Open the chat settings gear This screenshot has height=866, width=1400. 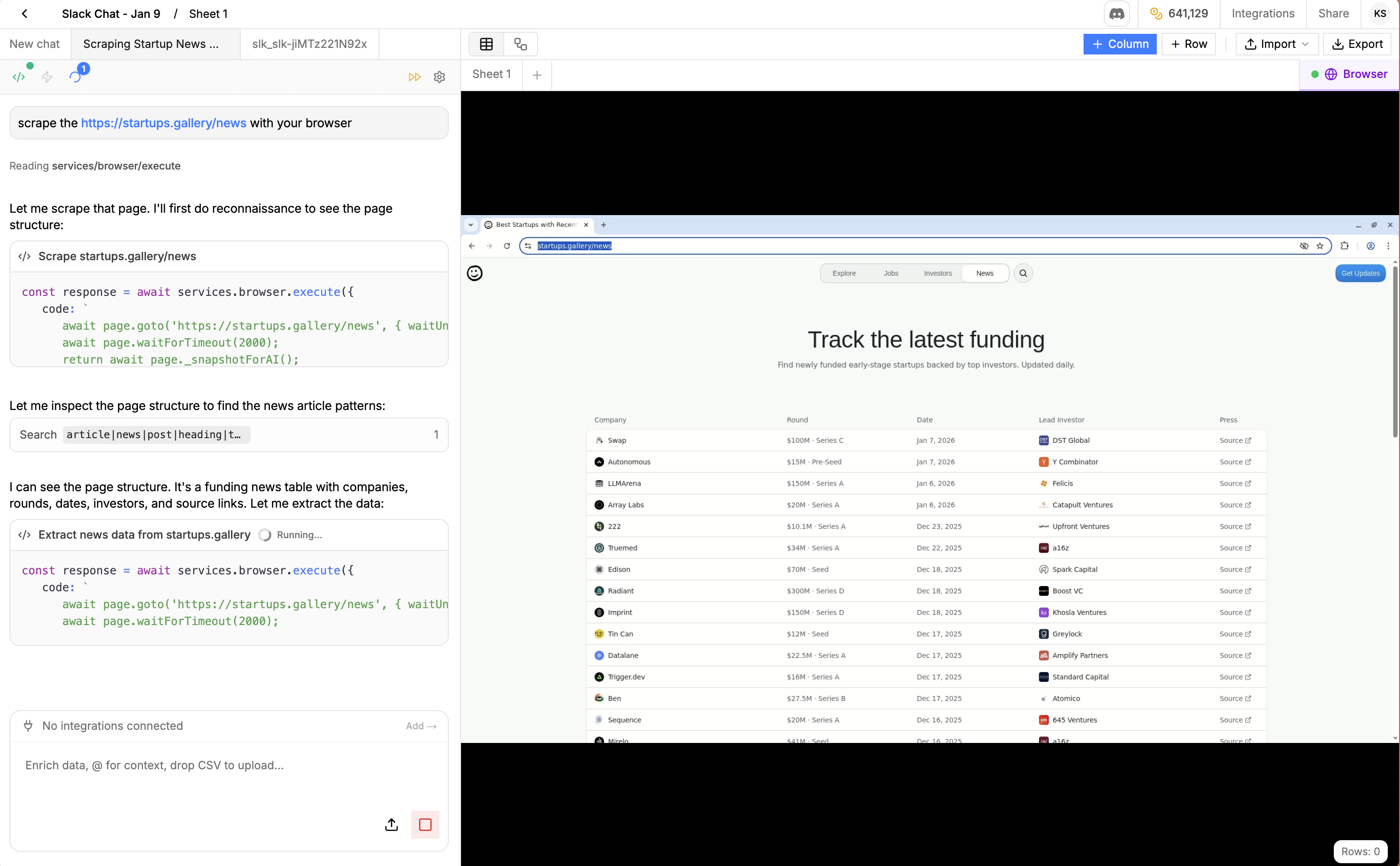439,76
